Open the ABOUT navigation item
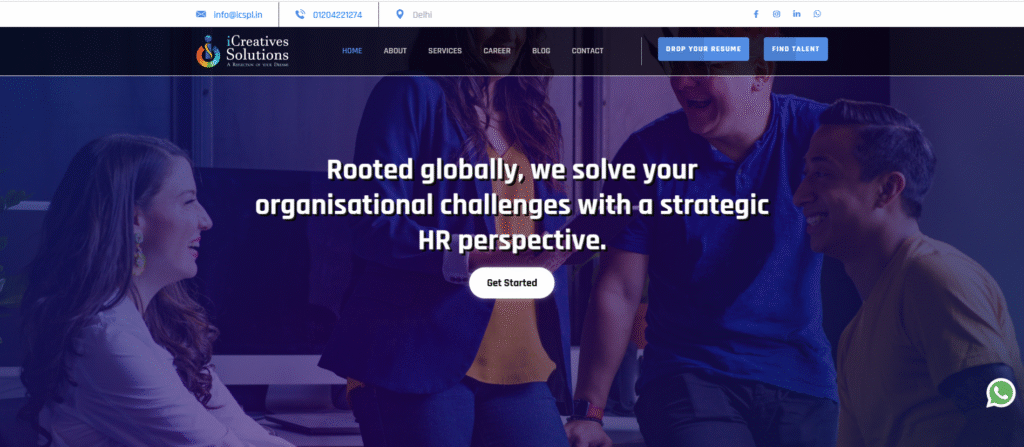Image resolution: width=1024 pixels, height=447 pixels. pos(395,51)
